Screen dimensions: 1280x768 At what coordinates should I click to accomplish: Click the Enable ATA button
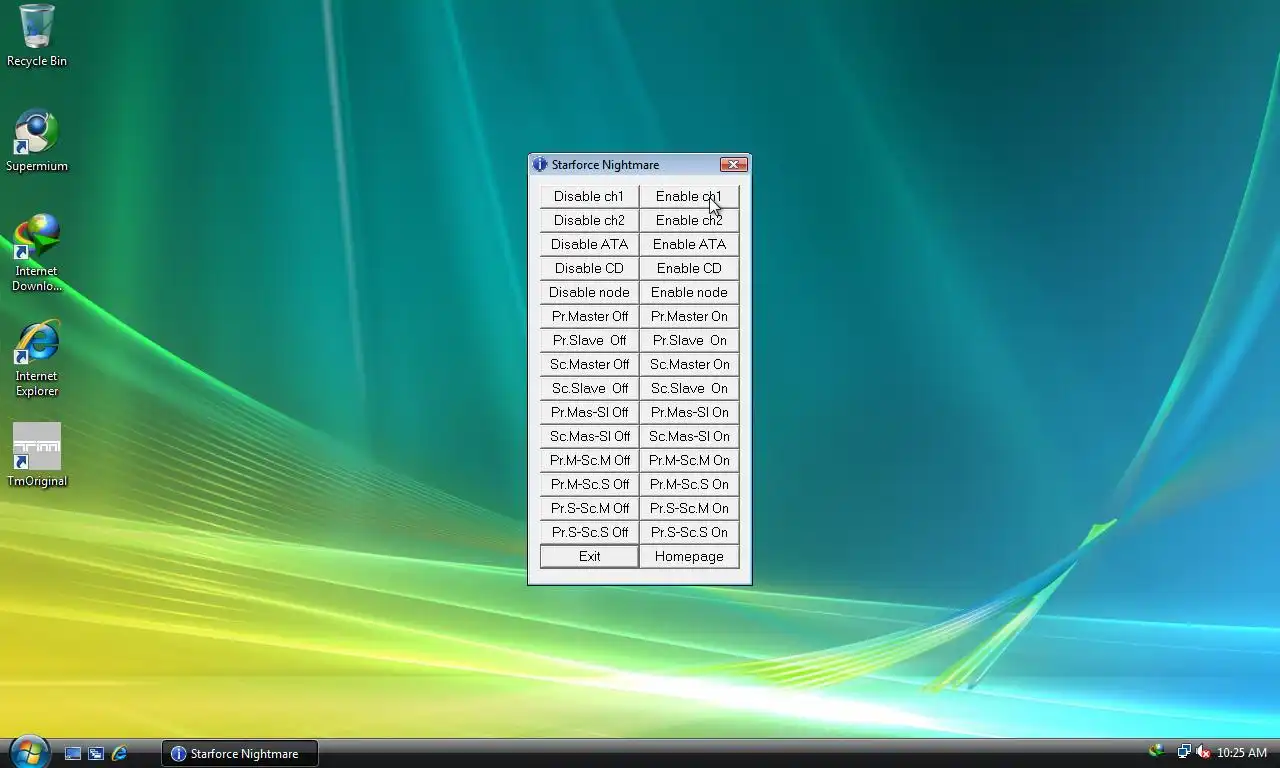689,244
